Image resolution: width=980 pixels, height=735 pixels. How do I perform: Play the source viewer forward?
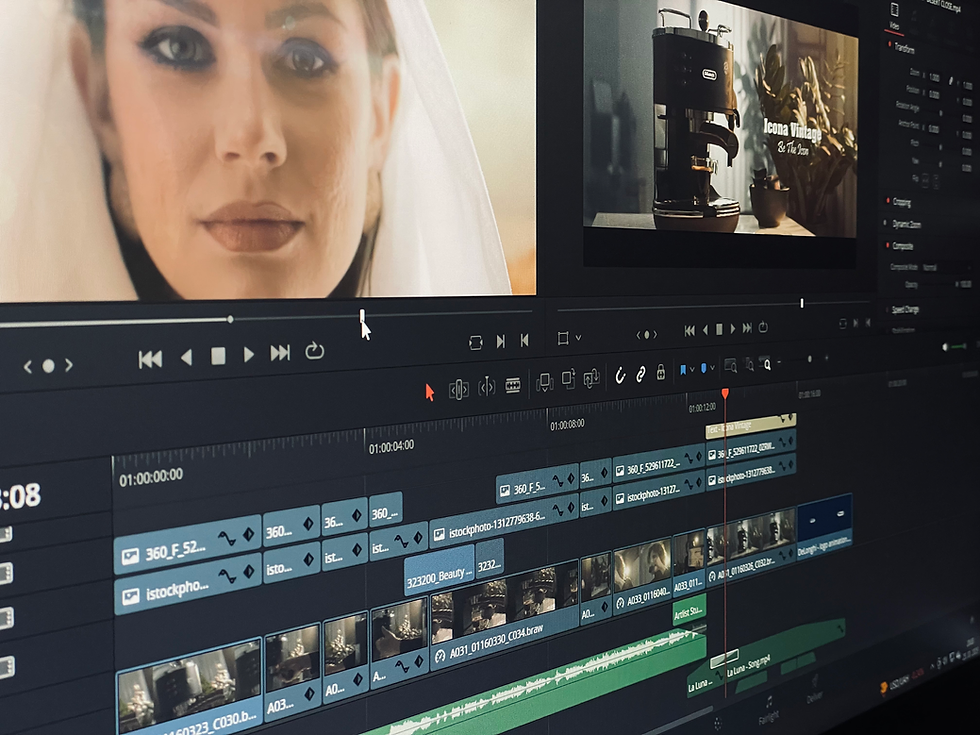pos(248,355)
